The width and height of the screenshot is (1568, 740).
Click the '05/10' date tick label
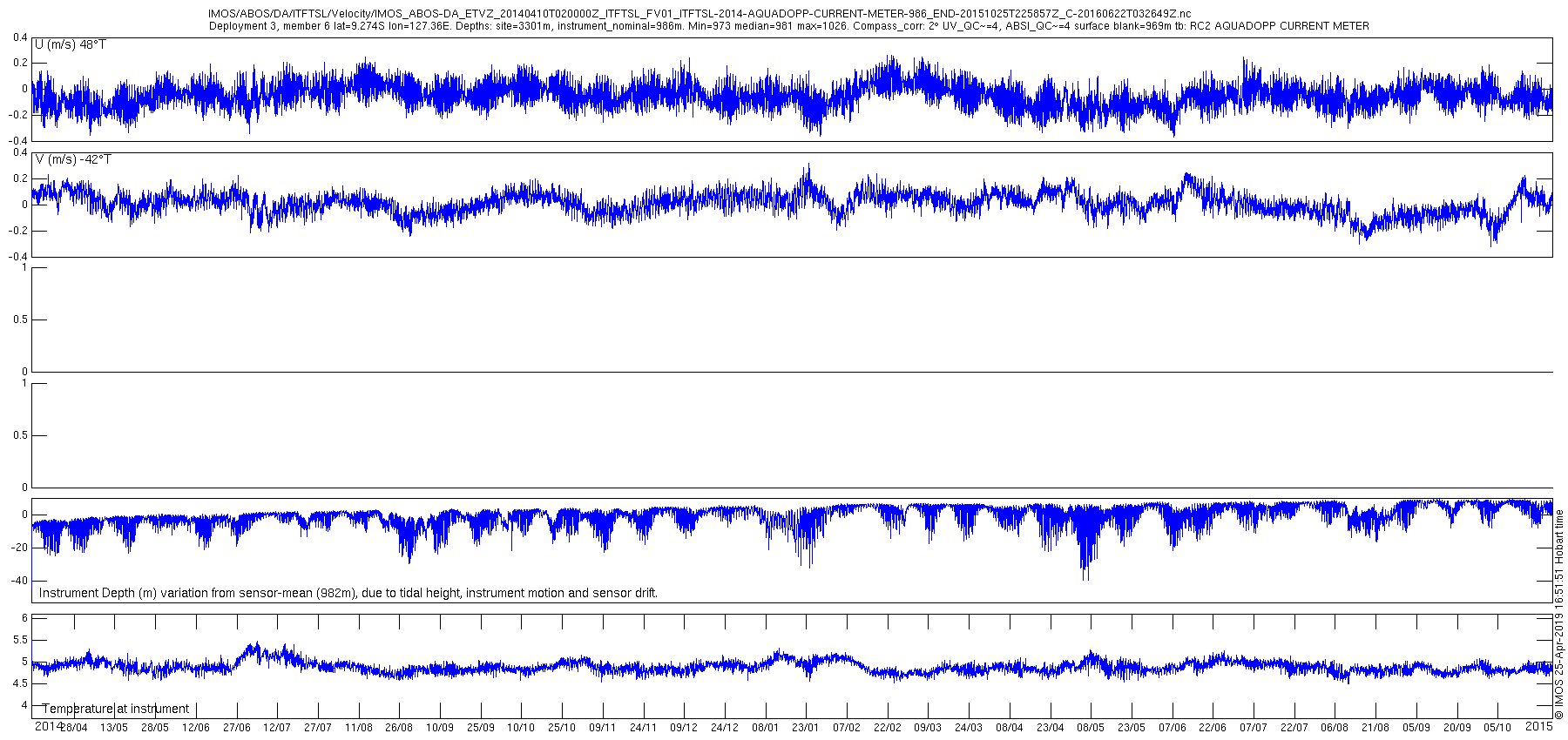1497,728
